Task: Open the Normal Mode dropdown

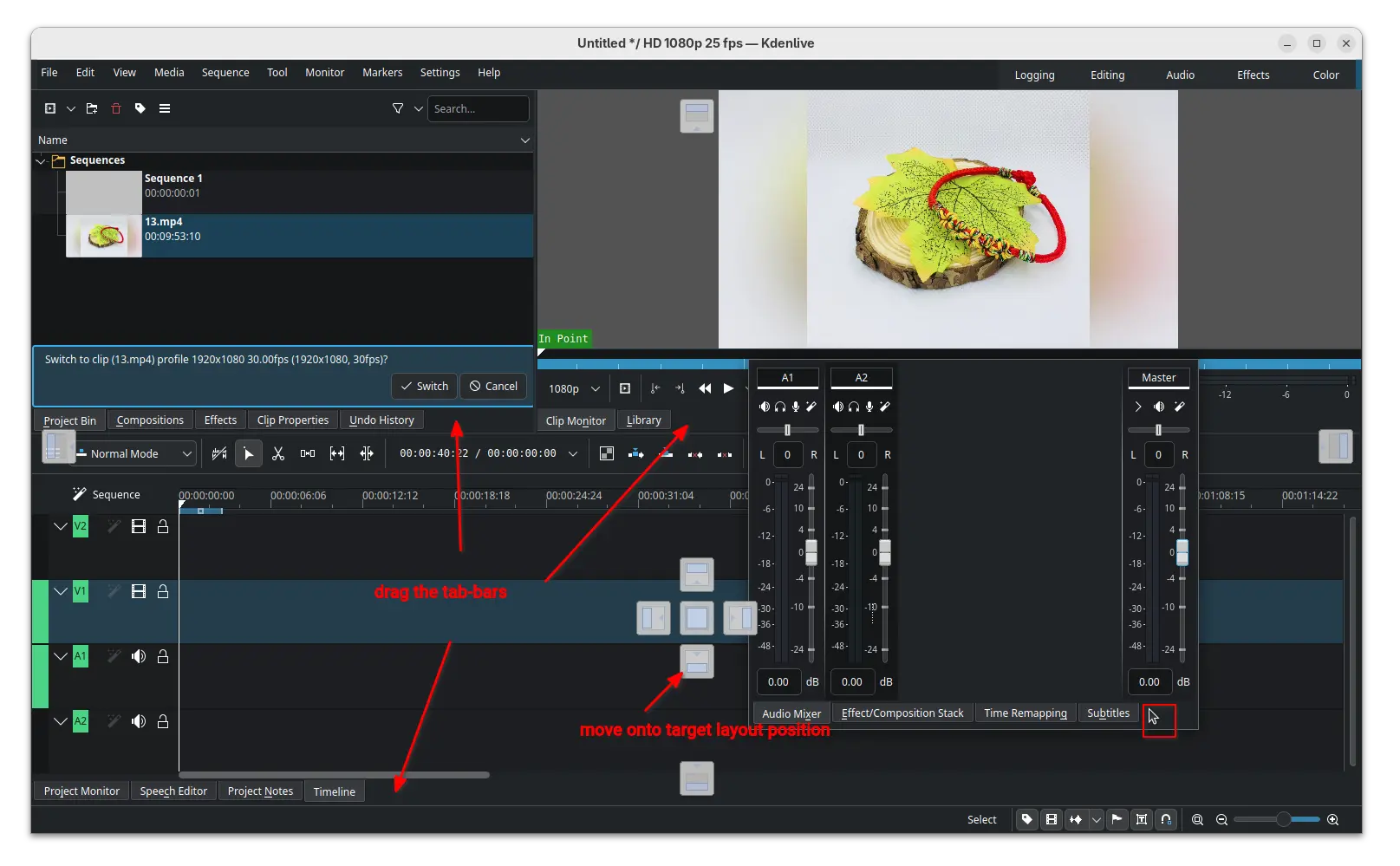Action: (x=134, y=453)
